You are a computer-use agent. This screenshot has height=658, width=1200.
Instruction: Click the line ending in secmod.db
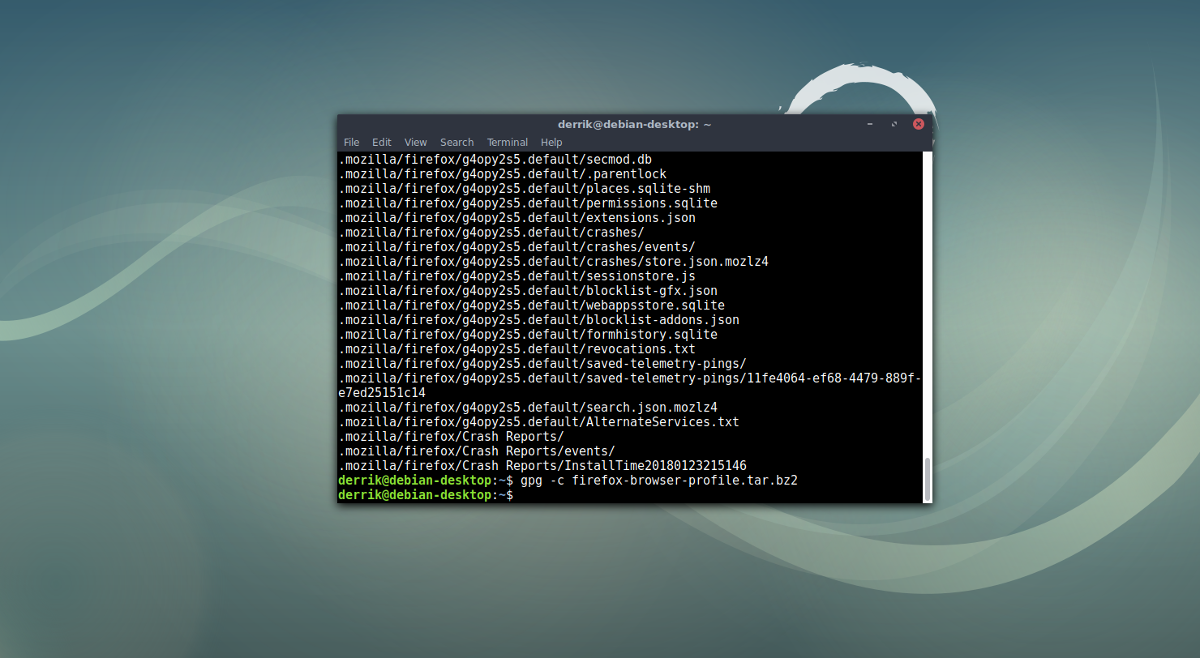(495, 159)
